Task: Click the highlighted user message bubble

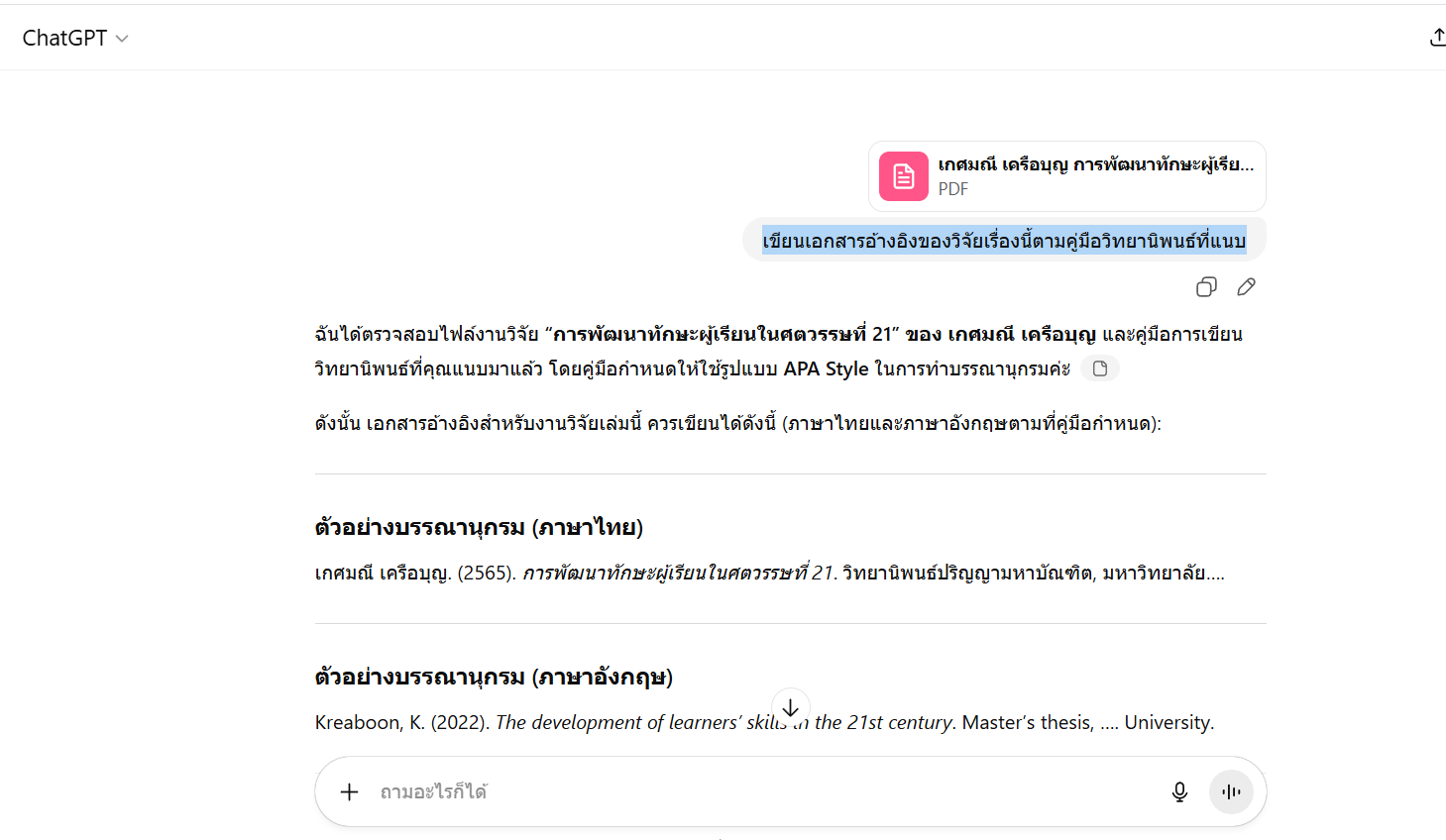Action: click(x=1003, y=241)
